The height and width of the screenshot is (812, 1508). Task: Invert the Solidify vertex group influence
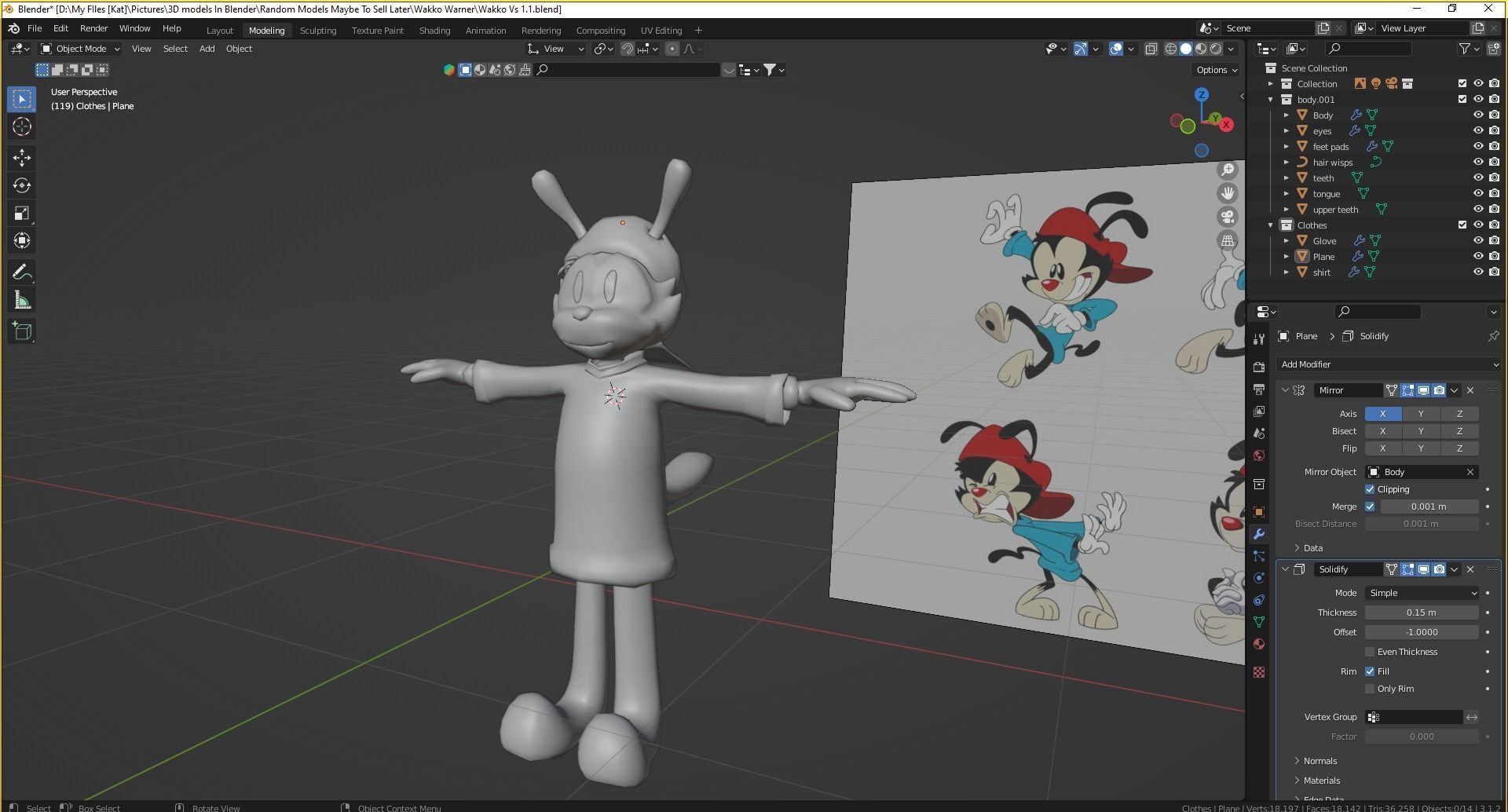1472,717
